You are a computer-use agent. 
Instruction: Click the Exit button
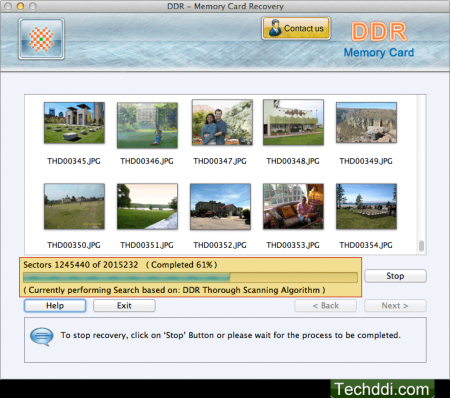(124, 306)
